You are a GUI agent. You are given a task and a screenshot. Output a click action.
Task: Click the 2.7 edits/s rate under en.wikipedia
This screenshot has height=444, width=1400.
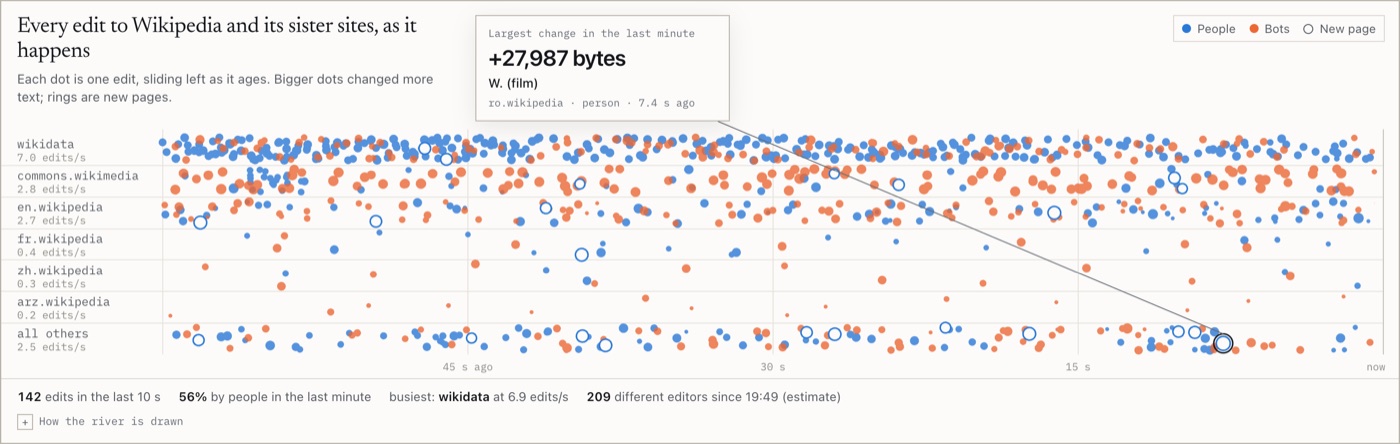(51, 221)
